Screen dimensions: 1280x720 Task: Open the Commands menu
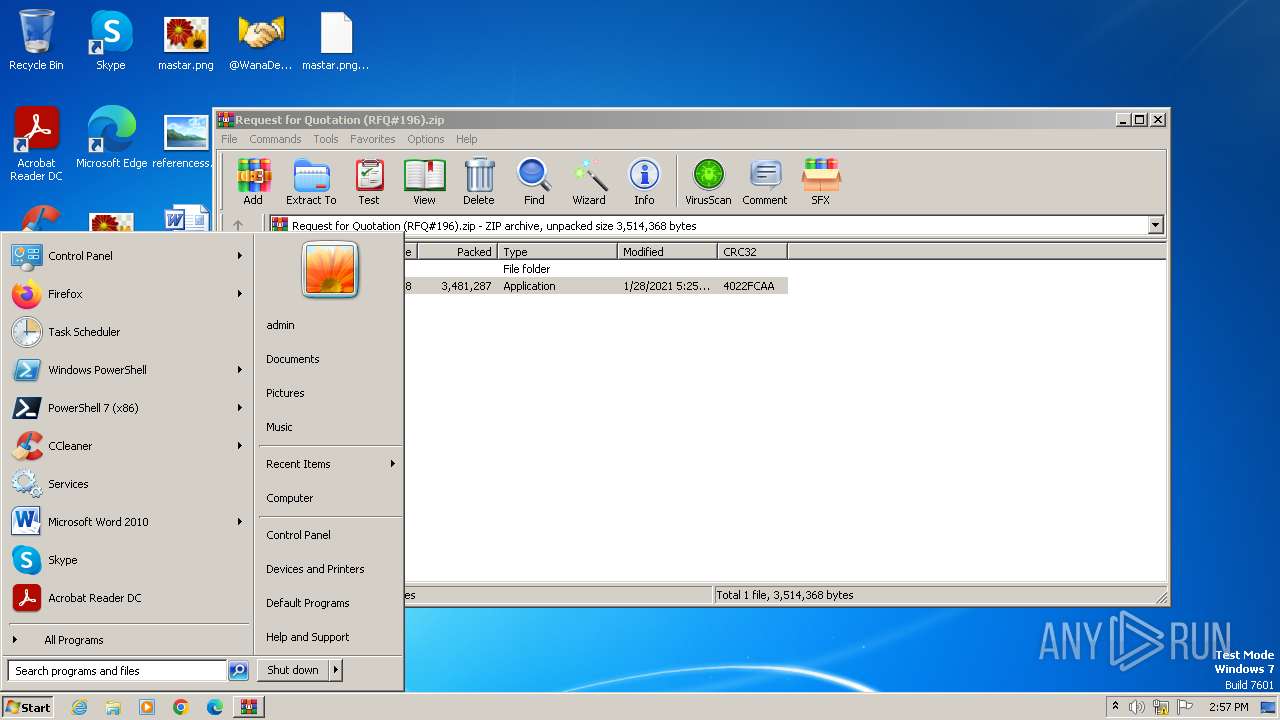click(x=275, y=139)
